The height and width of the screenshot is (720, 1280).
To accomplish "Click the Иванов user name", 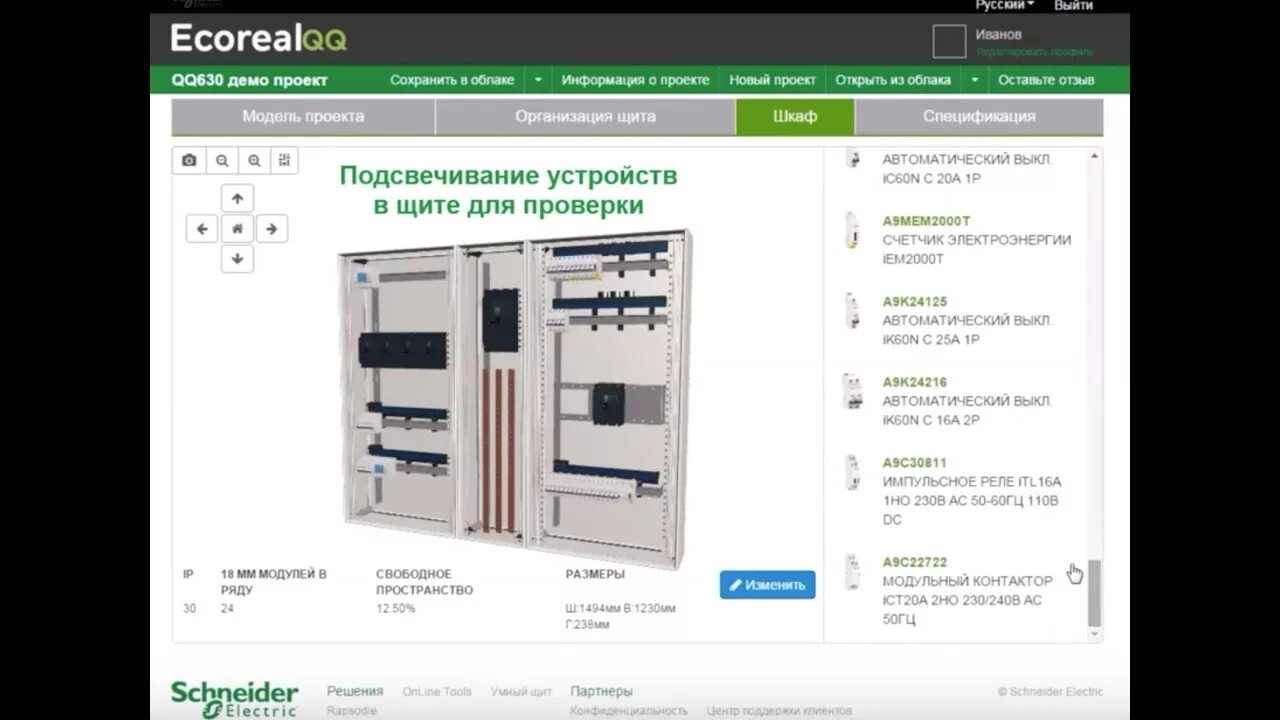I will point(998,34).
